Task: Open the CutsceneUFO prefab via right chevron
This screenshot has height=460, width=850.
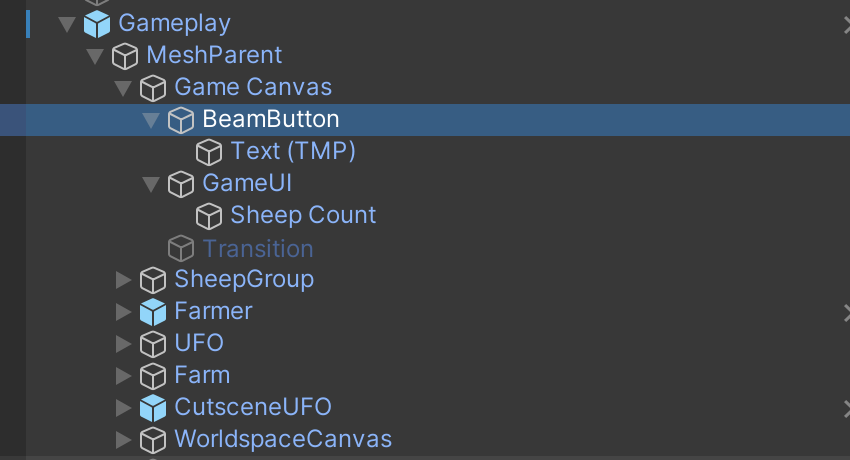Action: pos(845,408)
